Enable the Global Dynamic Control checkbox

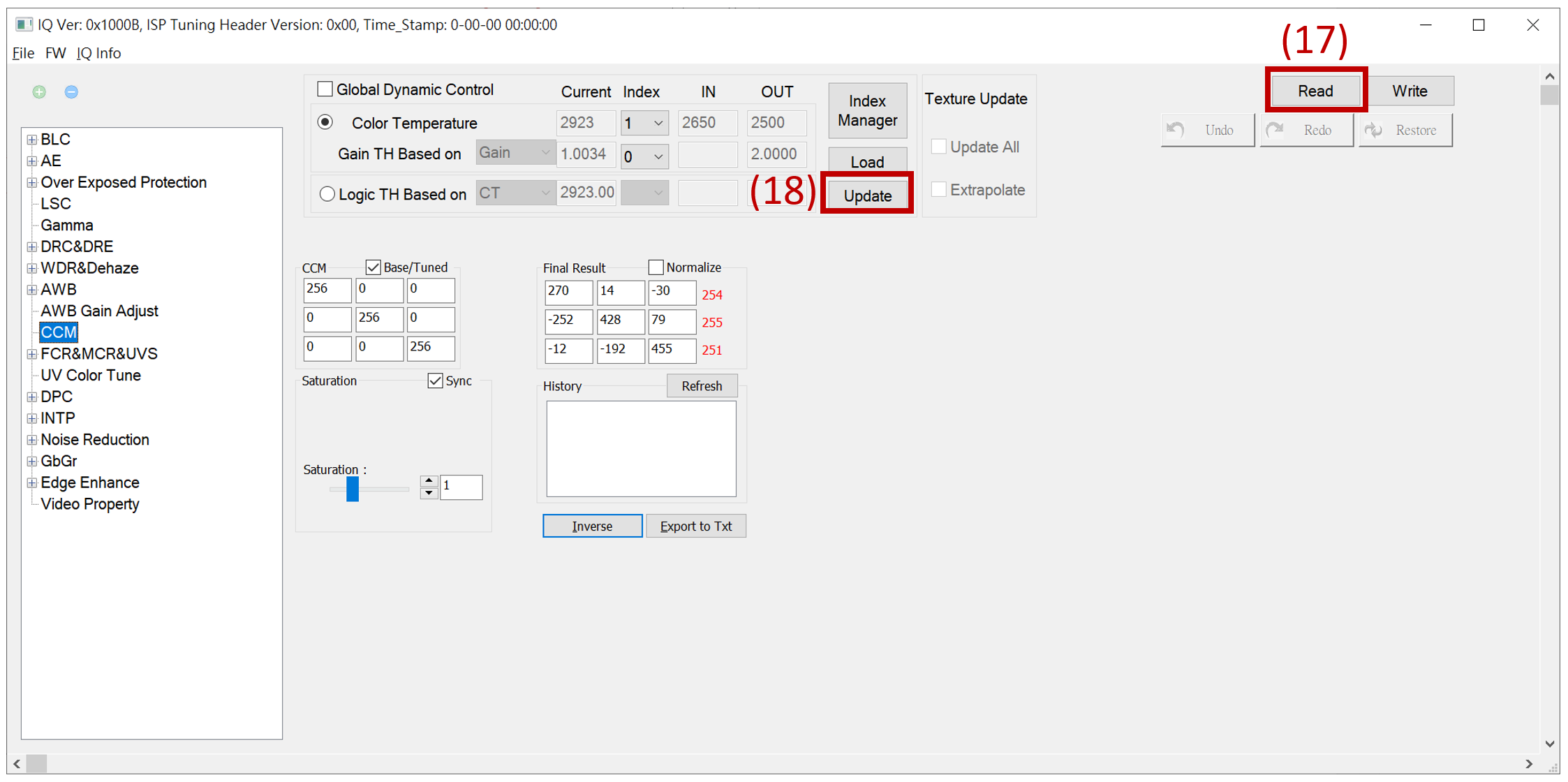tap(325, 89)
